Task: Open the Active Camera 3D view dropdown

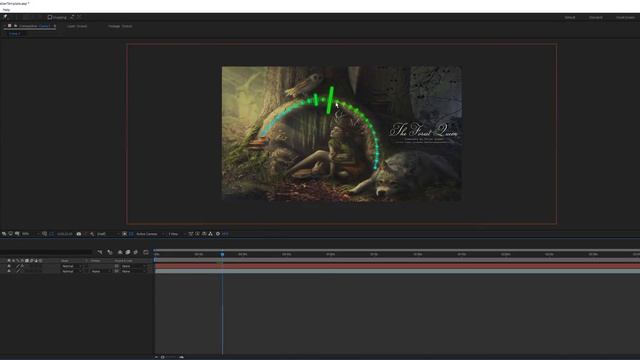Action: pyautogui.click(x=149, y=234)
